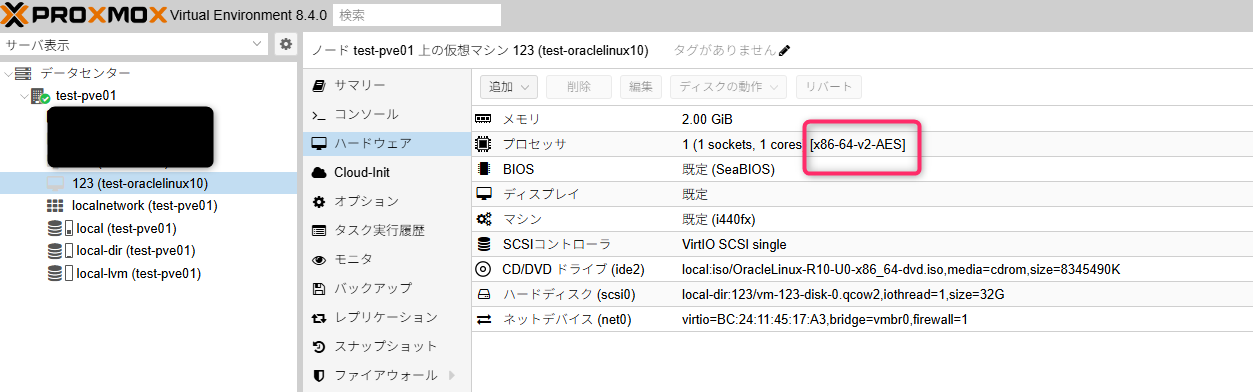
Task: Select the Display (ディスプレイ) row
Action: click(x=862, y=194)
